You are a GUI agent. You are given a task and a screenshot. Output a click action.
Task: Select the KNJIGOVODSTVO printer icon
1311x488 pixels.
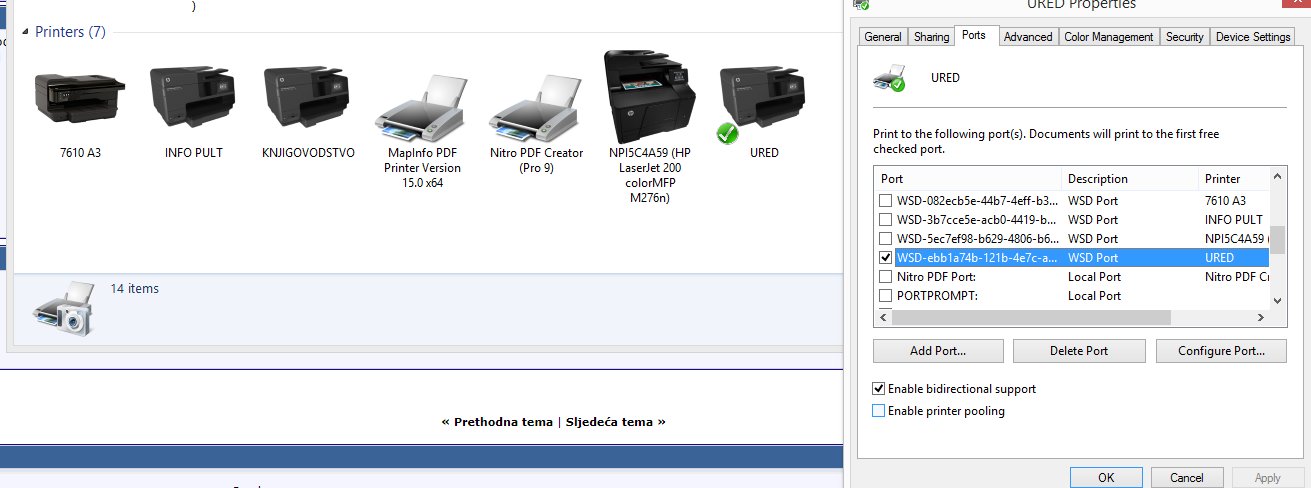pyautogui.click(x=308, y=96)
